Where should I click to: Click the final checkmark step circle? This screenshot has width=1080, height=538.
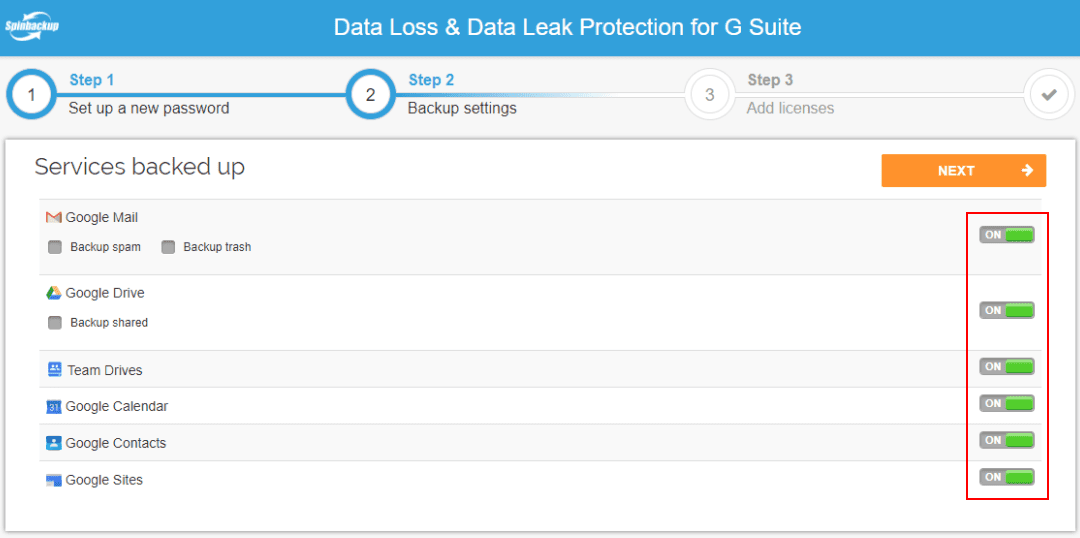(x=1049, y=95)
